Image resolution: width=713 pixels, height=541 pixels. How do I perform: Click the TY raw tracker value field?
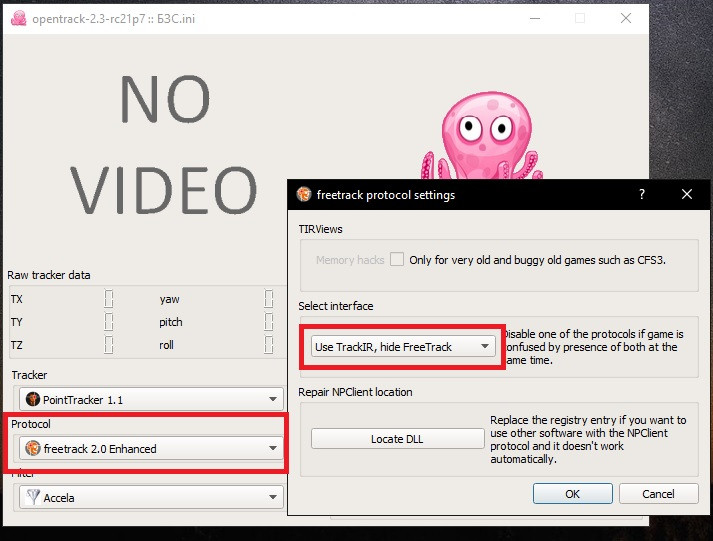pos(109,322)
